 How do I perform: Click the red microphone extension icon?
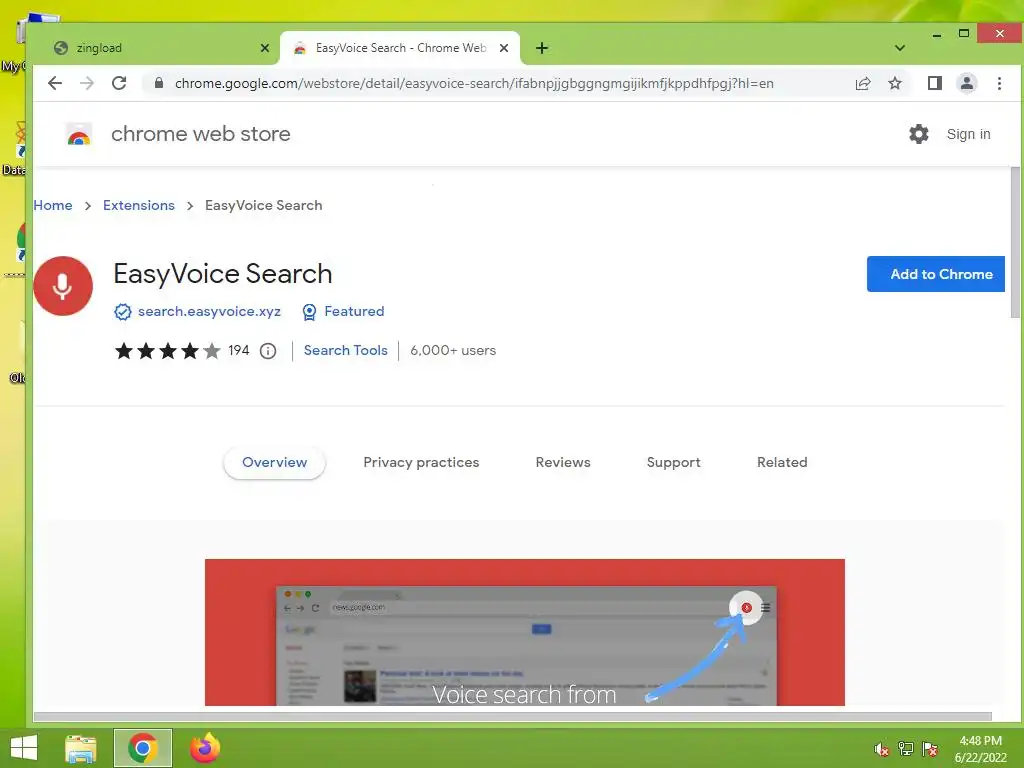click(x=63, y=286)
